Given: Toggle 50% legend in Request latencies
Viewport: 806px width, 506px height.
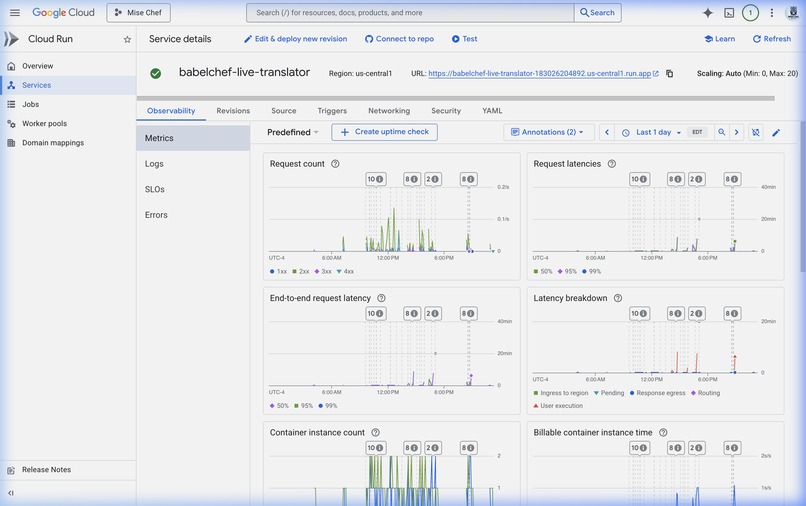Looking at the screenshot, I should (x=543, y=271).
